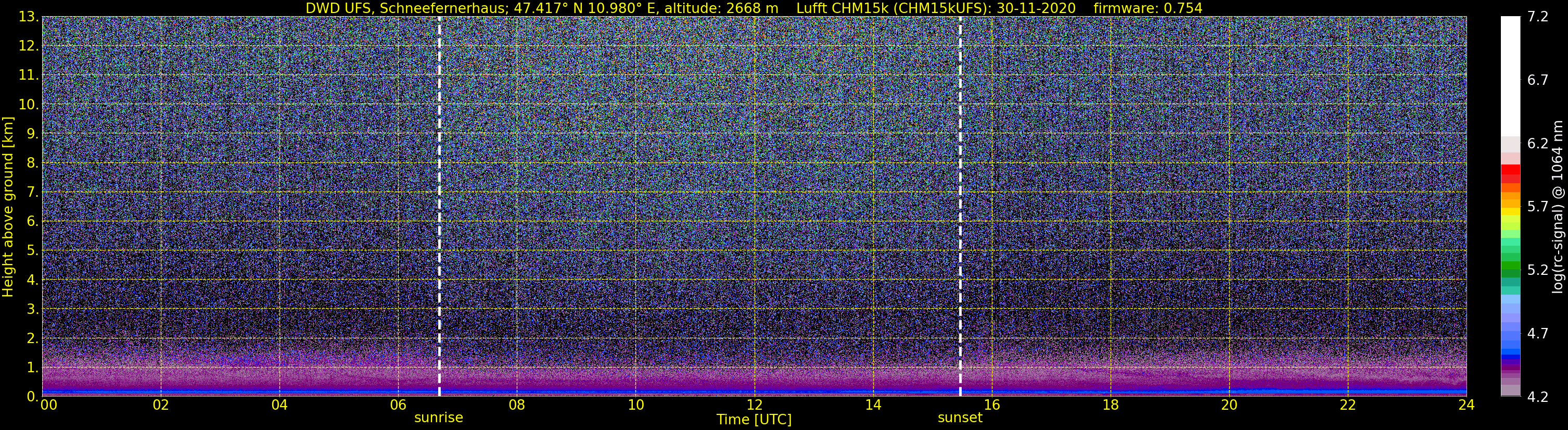Click the time axis tick label 24
The image size is (1568, 430).
[x=1467, y=405]
